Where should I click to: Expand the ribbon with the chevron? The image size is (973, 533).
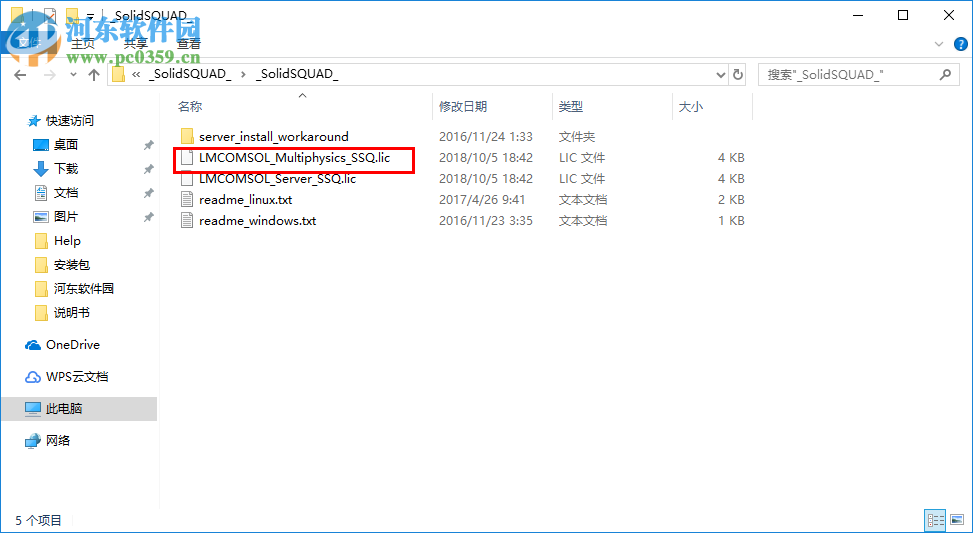939,44
